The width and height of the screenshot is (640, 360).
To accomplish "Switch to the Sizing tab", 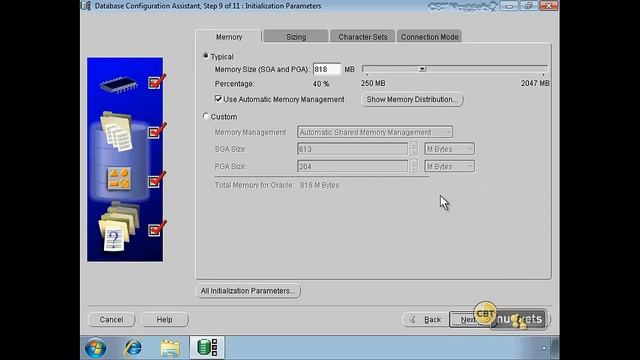I will pyautogui.click(x=296, y=37).
